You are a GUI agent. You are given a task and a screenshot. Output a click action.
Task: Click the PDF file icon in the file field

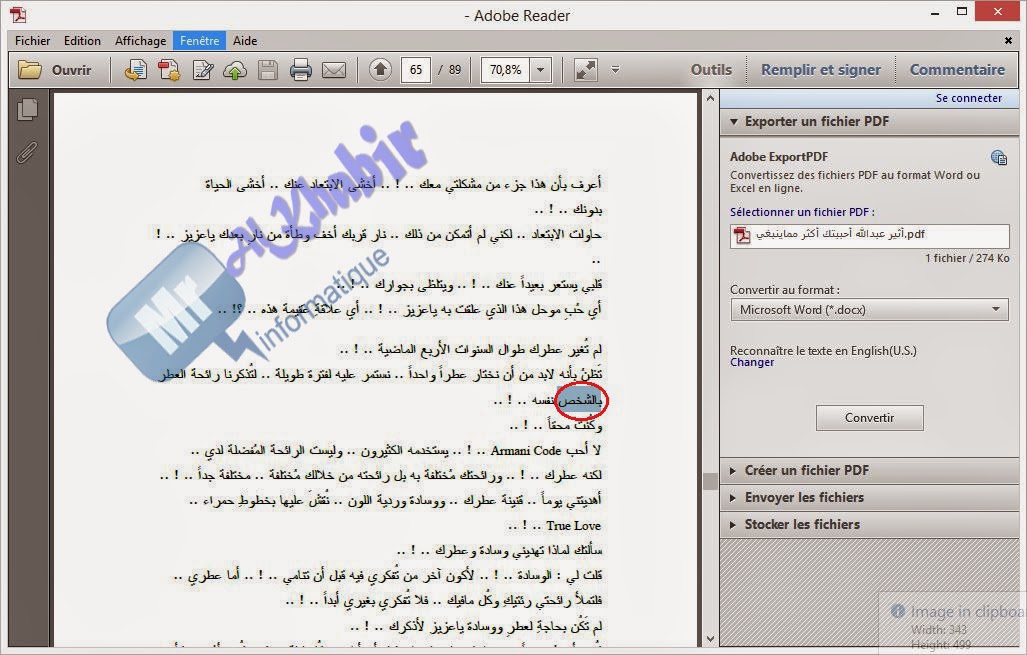click(742, 235)
